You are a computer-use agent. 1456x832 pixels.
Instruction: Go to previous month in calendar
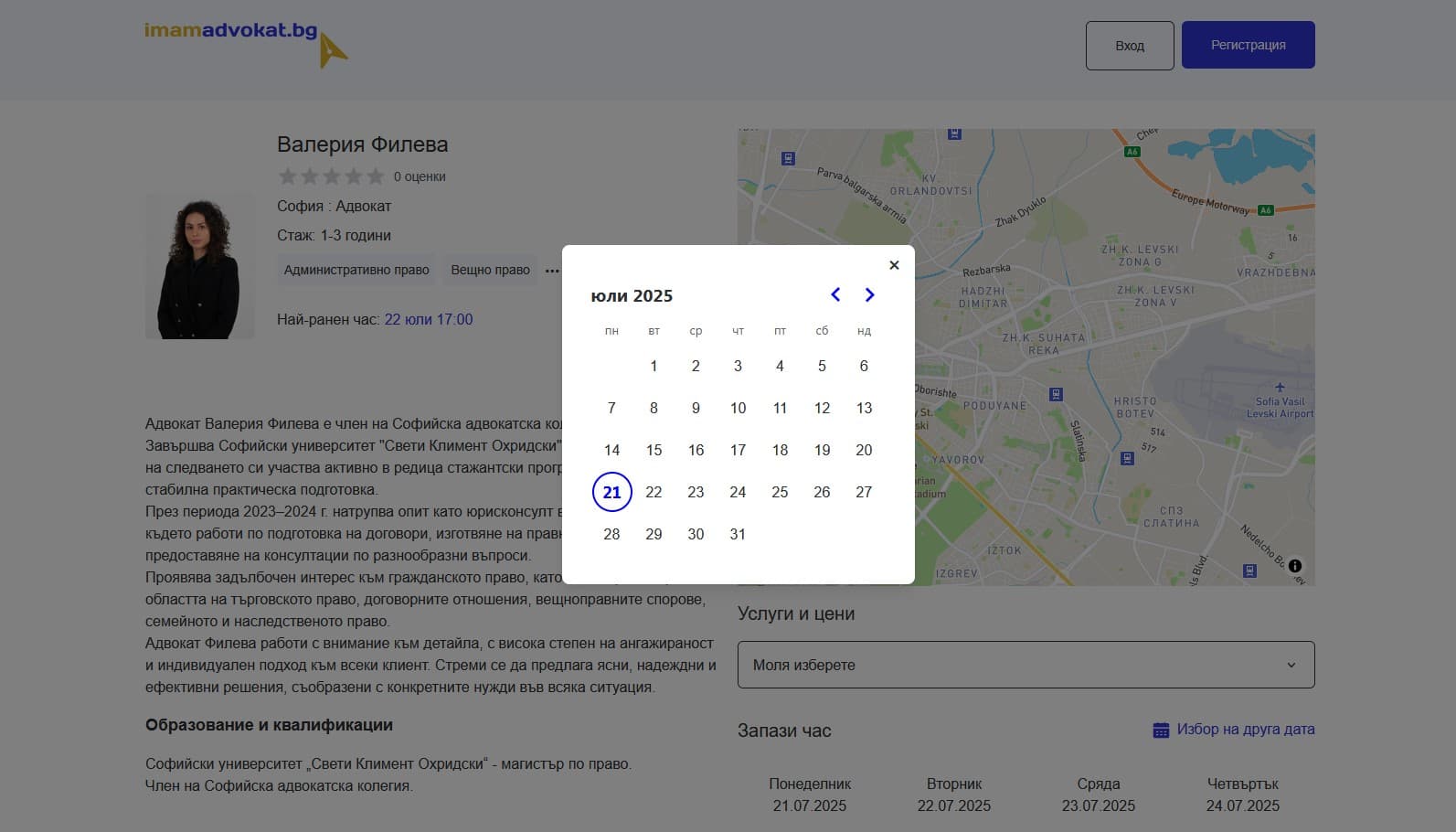click(834, 294)
